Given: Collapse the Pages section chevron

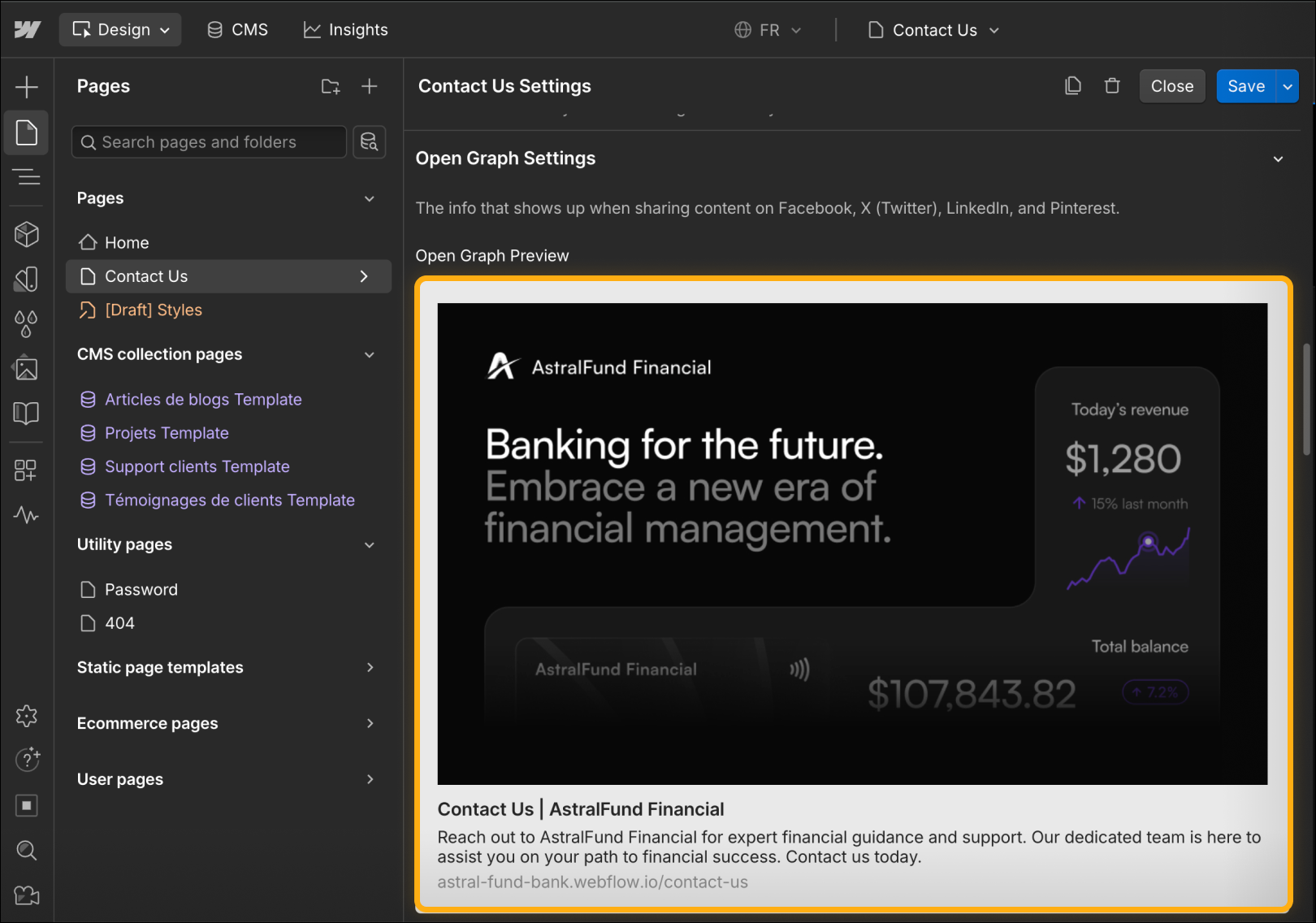Looking at the screenshot, I should pyautogui.click(x=370, y=199).
